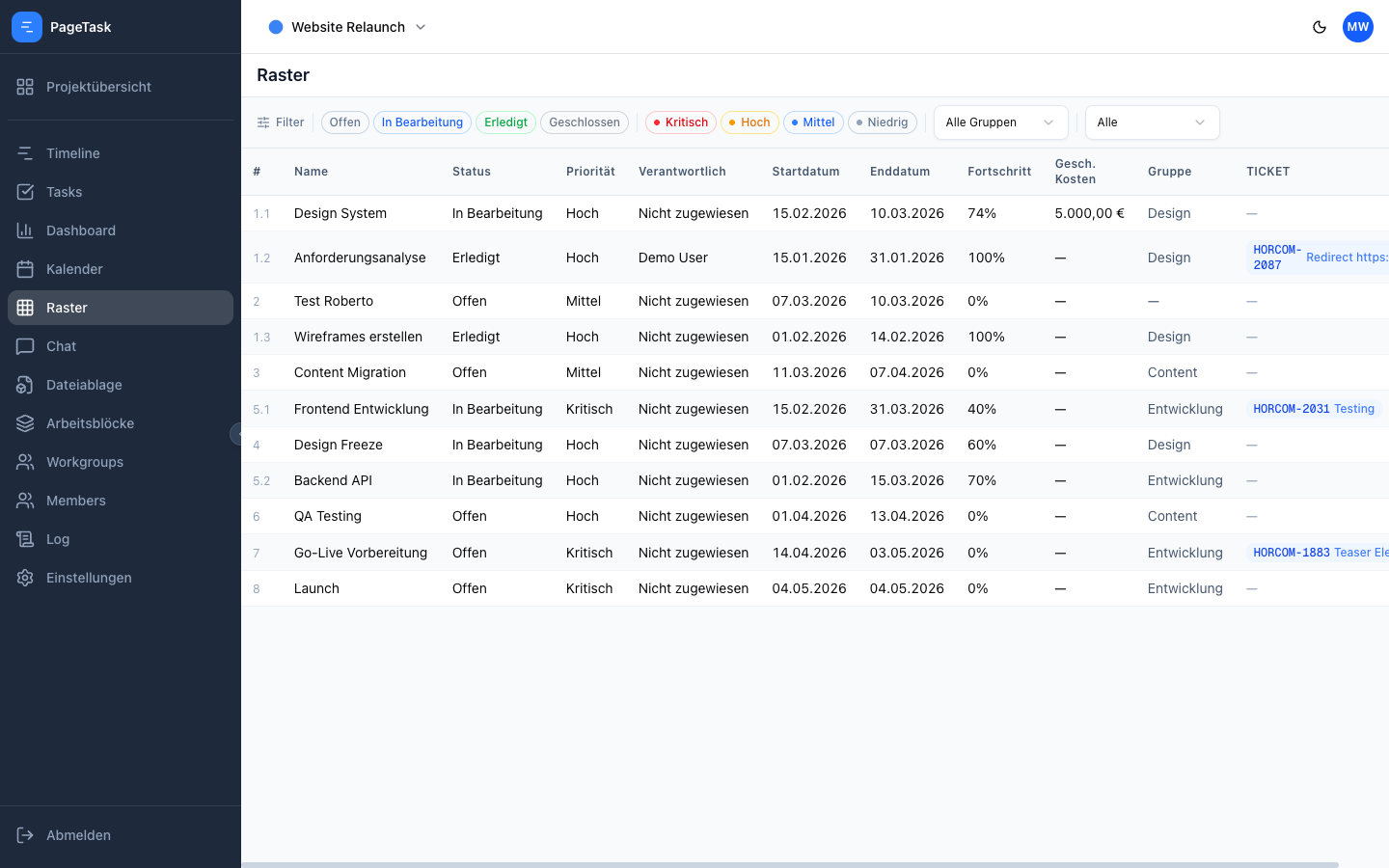Open ticket link HORCOM-2031 Testing
The height and width of the screenshot is (868, 1389).
(x=1313, y=409)
